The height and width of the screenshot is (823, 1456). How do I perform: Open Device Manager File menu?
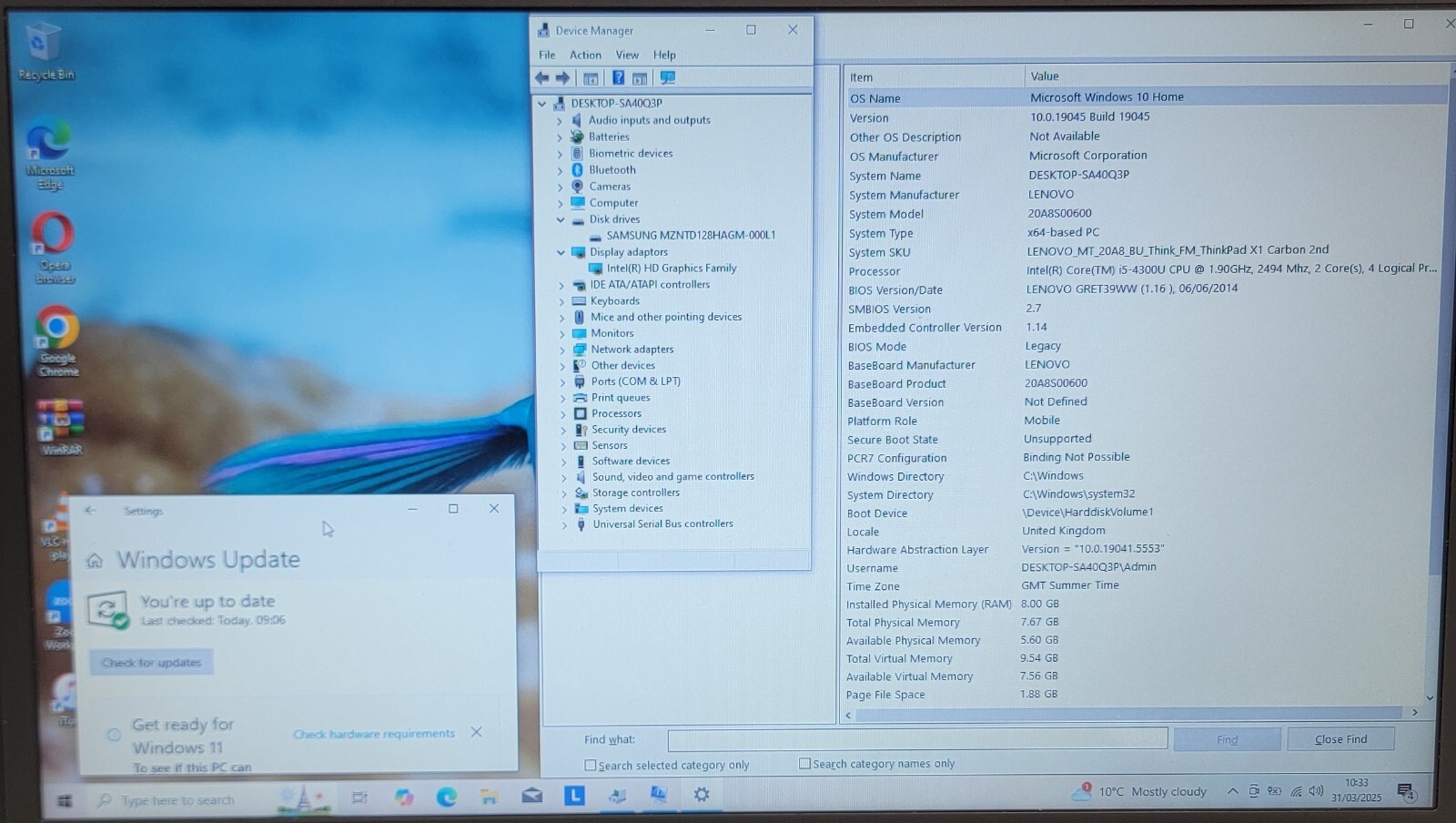click(547, 55)
